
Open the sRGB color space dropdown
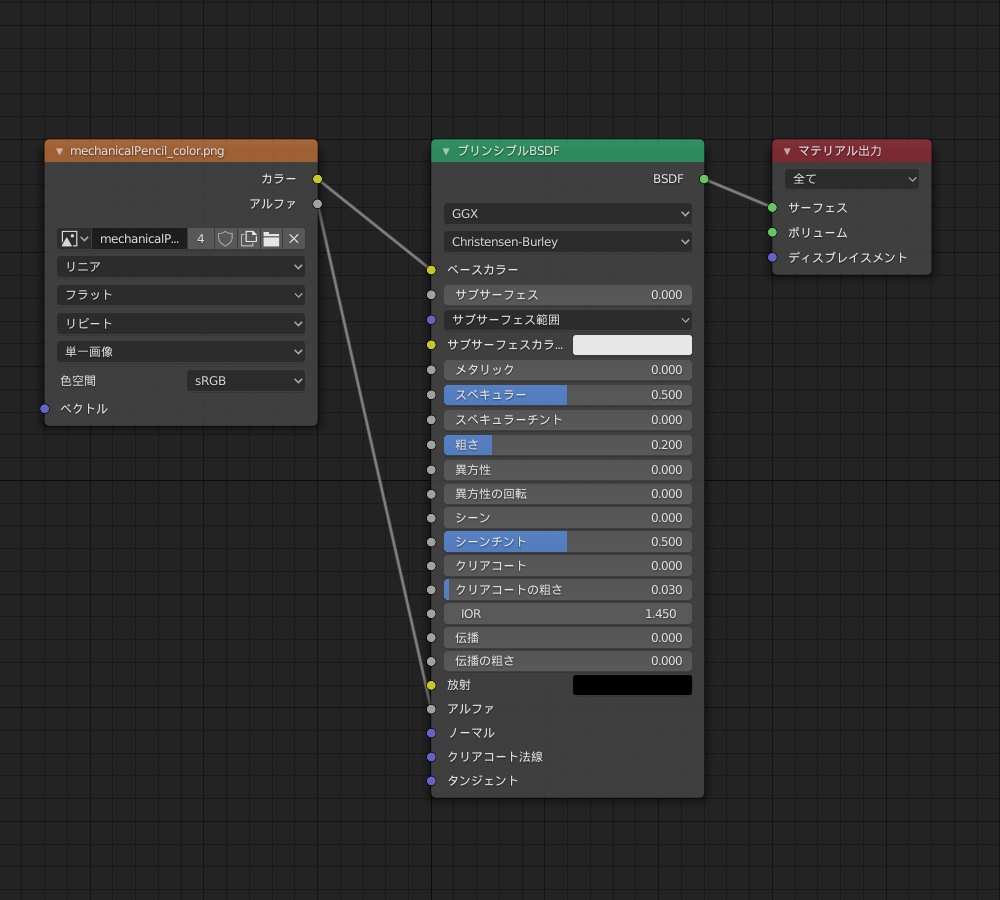(x=246, y=381)
